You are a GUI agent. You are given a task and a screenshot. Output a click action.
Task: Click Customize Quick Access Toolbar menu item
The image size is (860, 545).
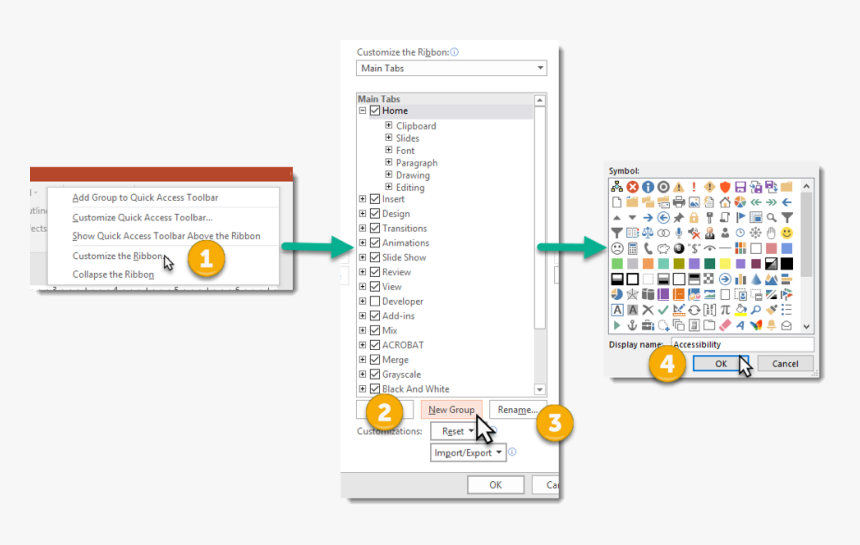tap(142, 217)
